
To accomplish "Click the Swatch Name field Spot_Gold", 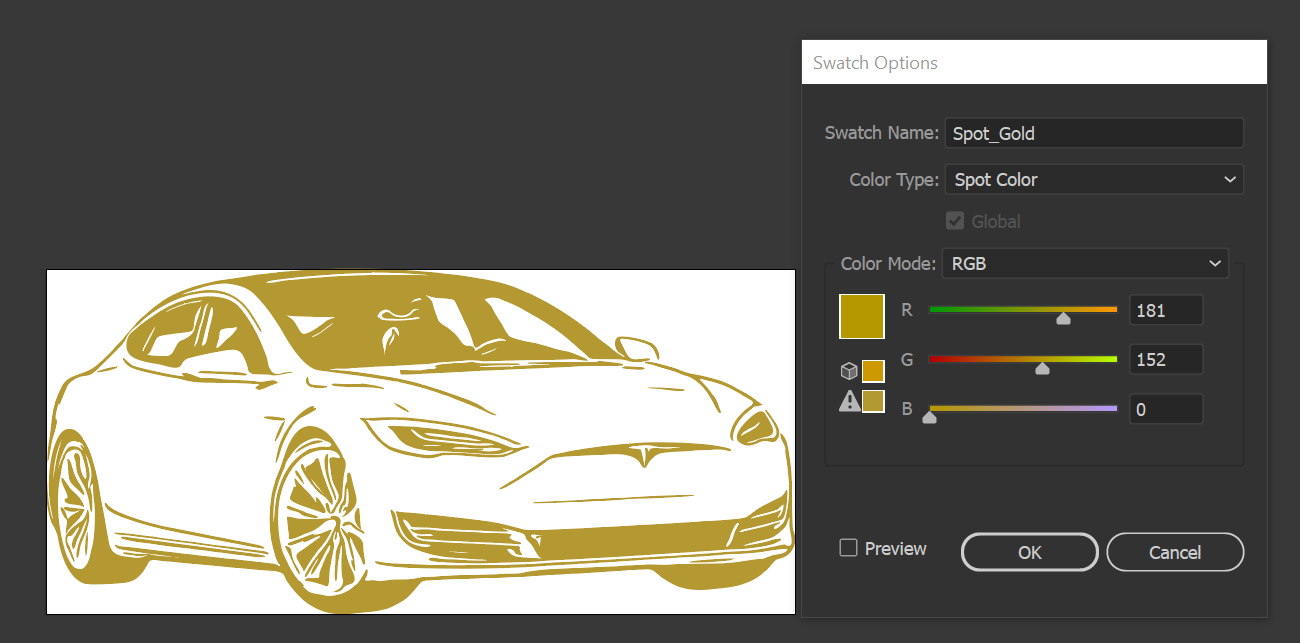I will 1094,133.
